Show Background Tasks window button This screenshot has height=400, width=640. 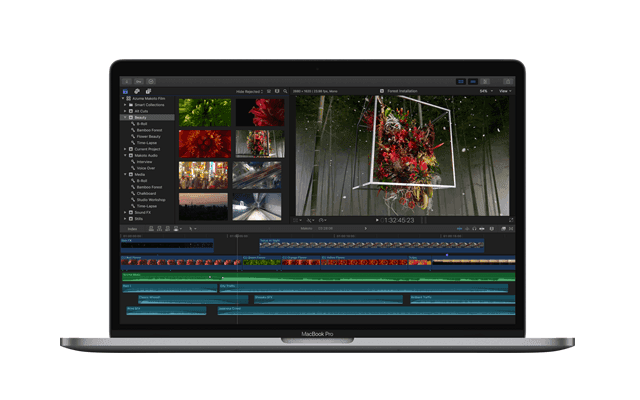pos(151,82)
